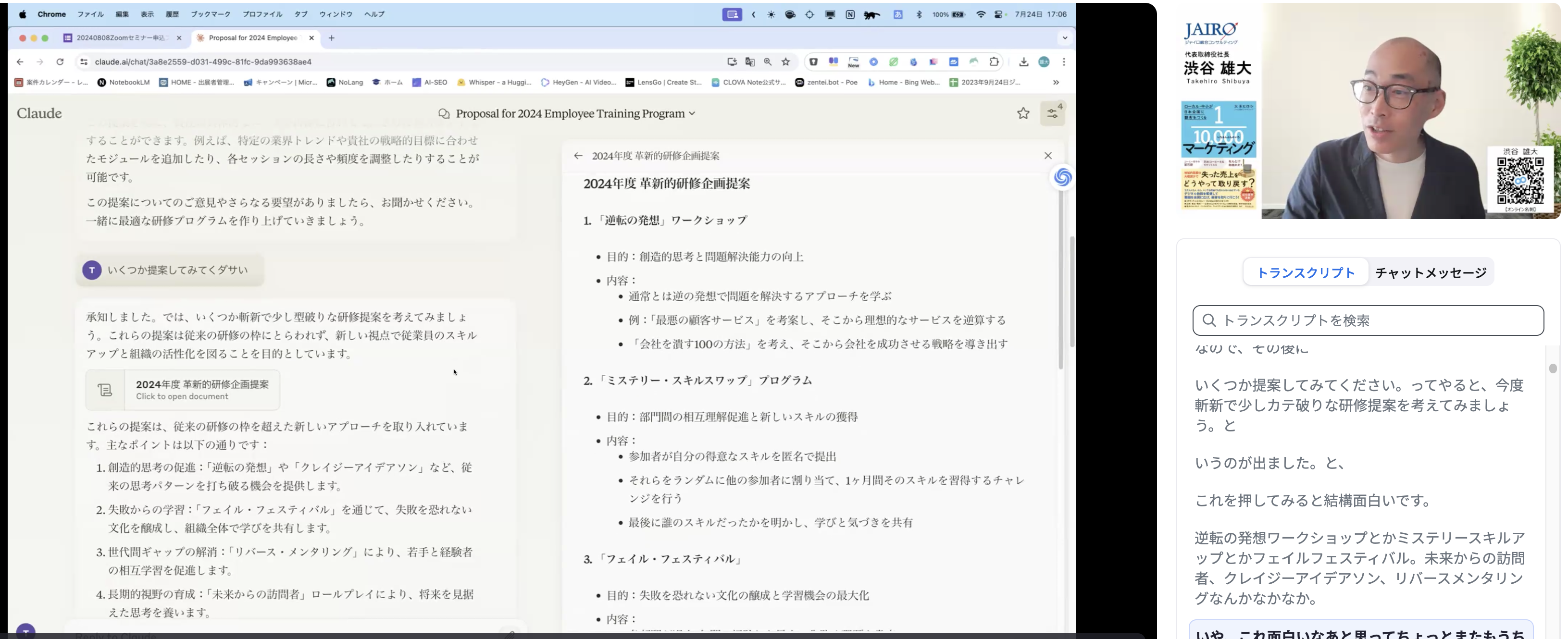Open the chat controls panel icon
This screenshot has width=1568, height=639.
tap(1052, 113)
